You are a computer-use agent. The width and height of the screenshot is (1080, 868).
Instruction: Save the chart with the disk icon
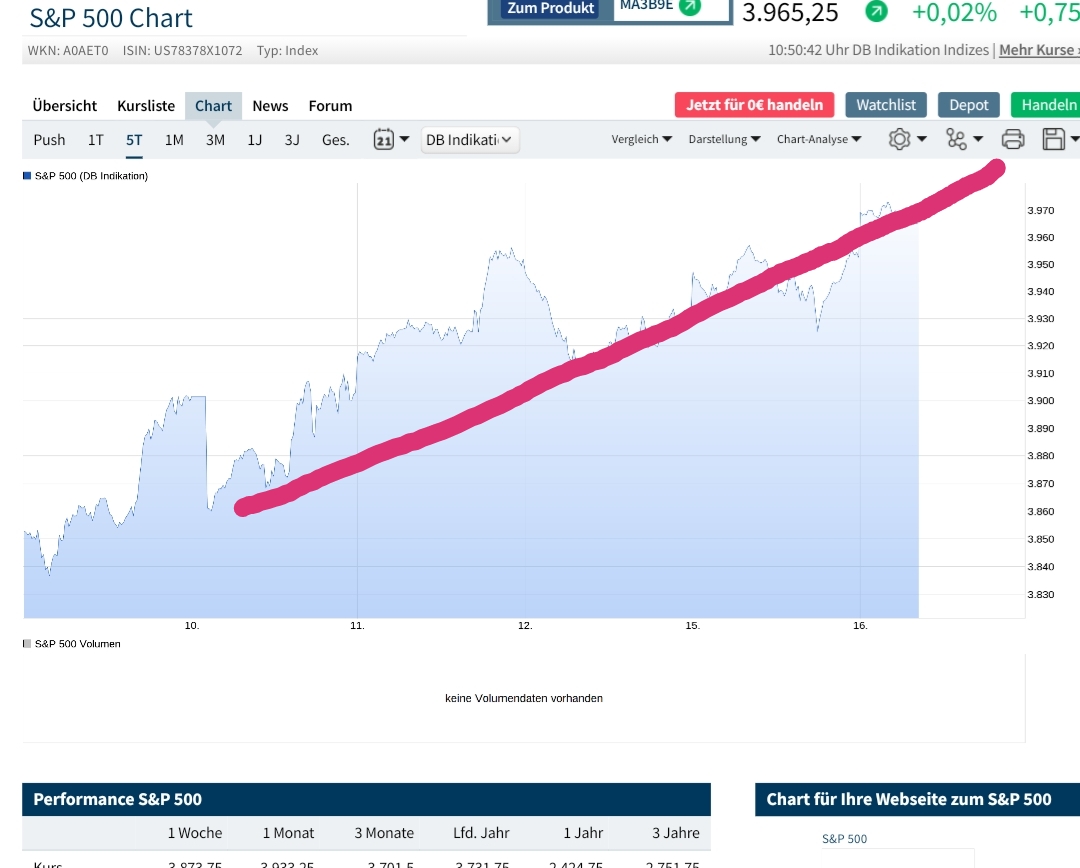click(1055, 139)
